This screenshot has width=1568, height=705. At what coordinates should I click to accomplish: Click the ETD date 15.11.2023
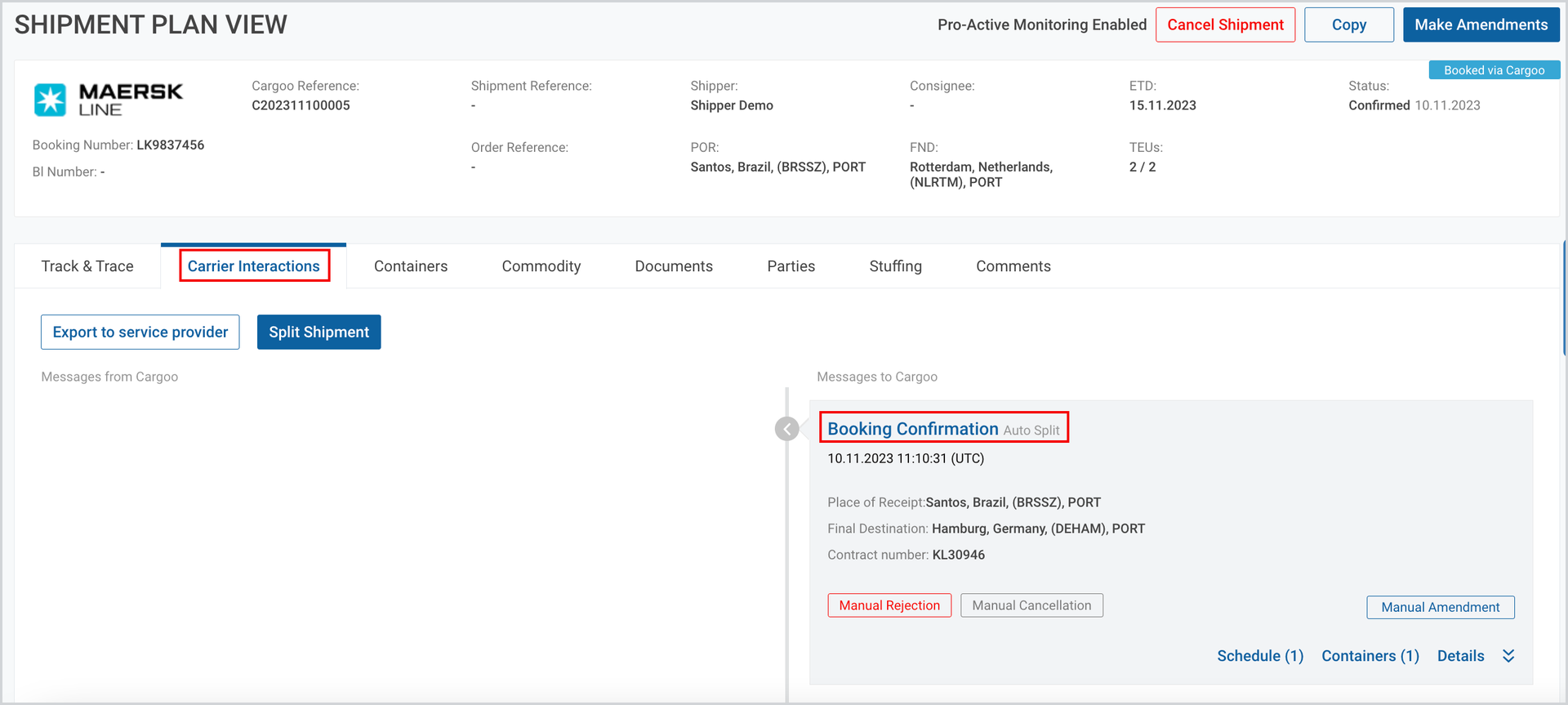point(1163,105)
